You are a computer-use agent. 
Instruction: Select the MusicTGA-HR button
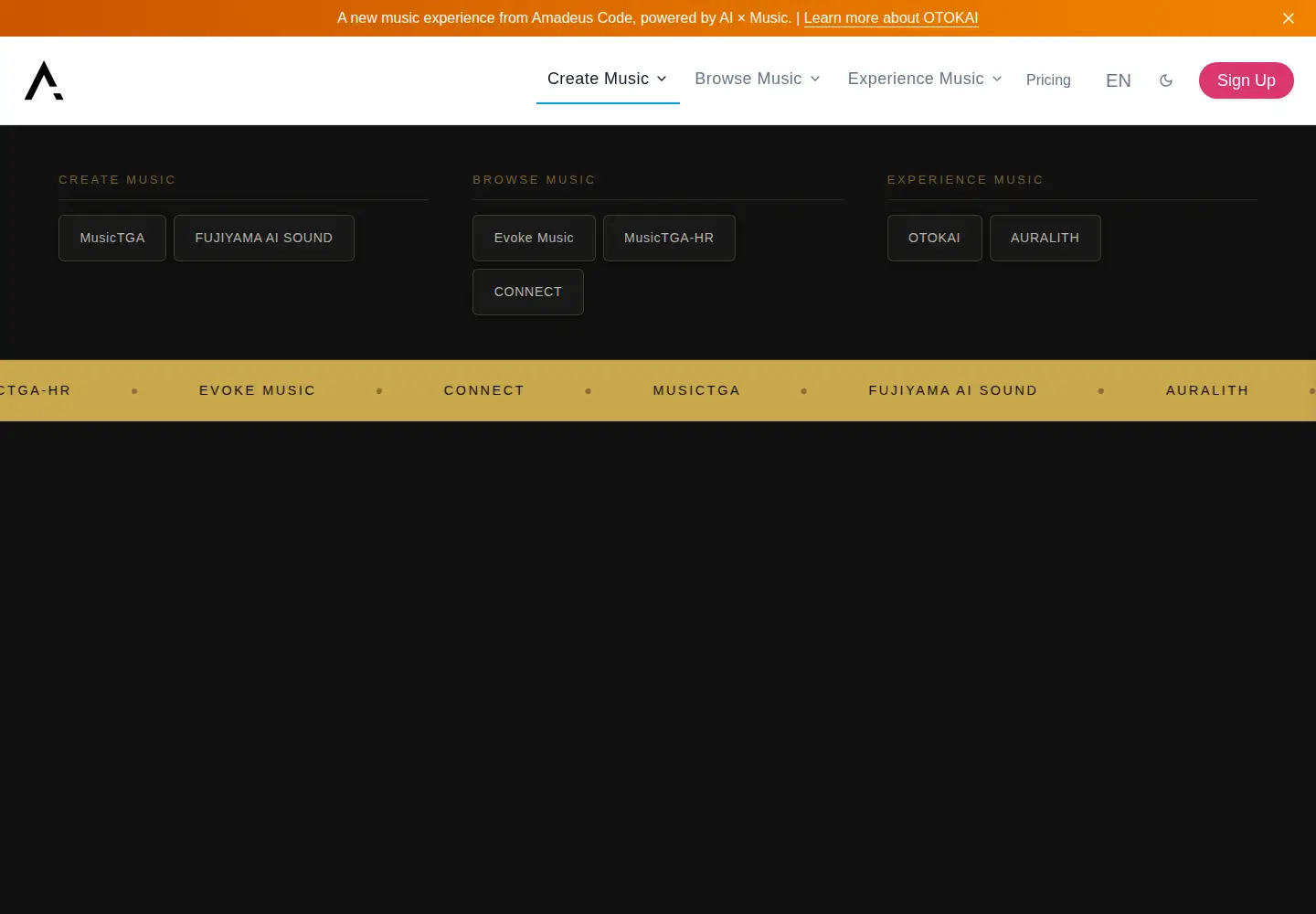[669, 238]
